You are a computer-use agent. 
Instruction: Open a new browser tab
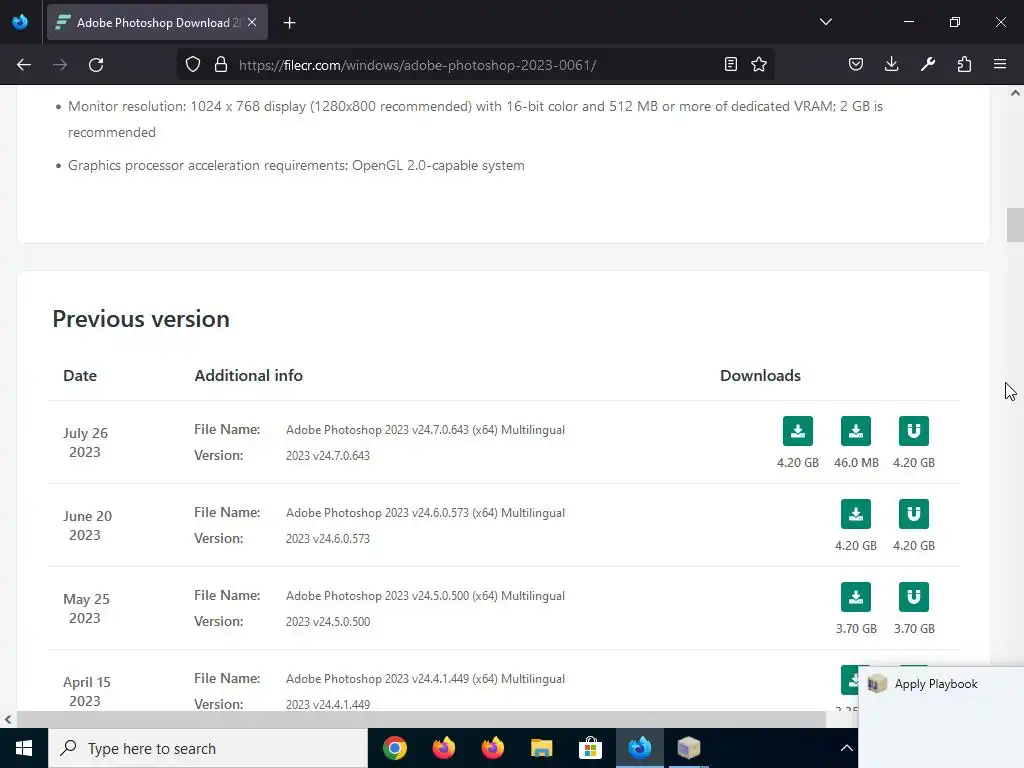coord(289,23)
